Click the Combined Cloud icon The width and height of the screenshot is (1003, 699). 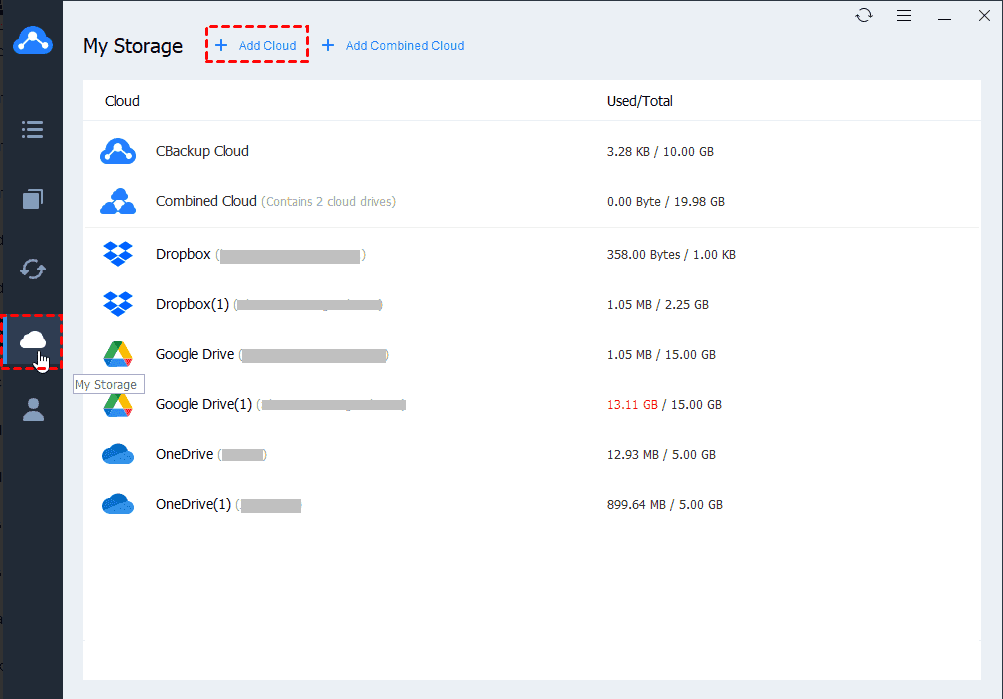(118, 201)
